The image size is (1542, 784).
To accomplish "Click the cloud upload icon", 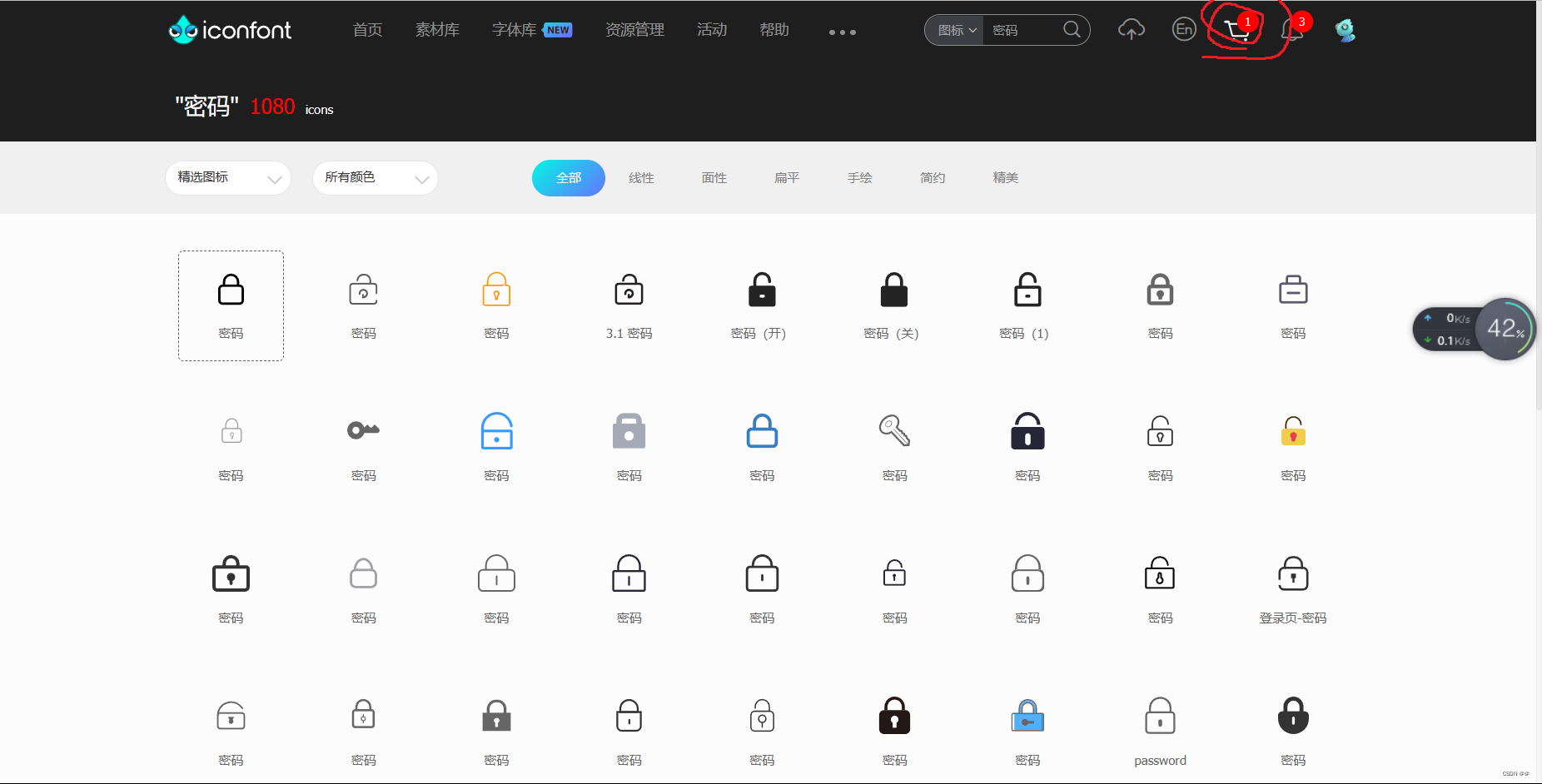I will [x=1131, y=30].
